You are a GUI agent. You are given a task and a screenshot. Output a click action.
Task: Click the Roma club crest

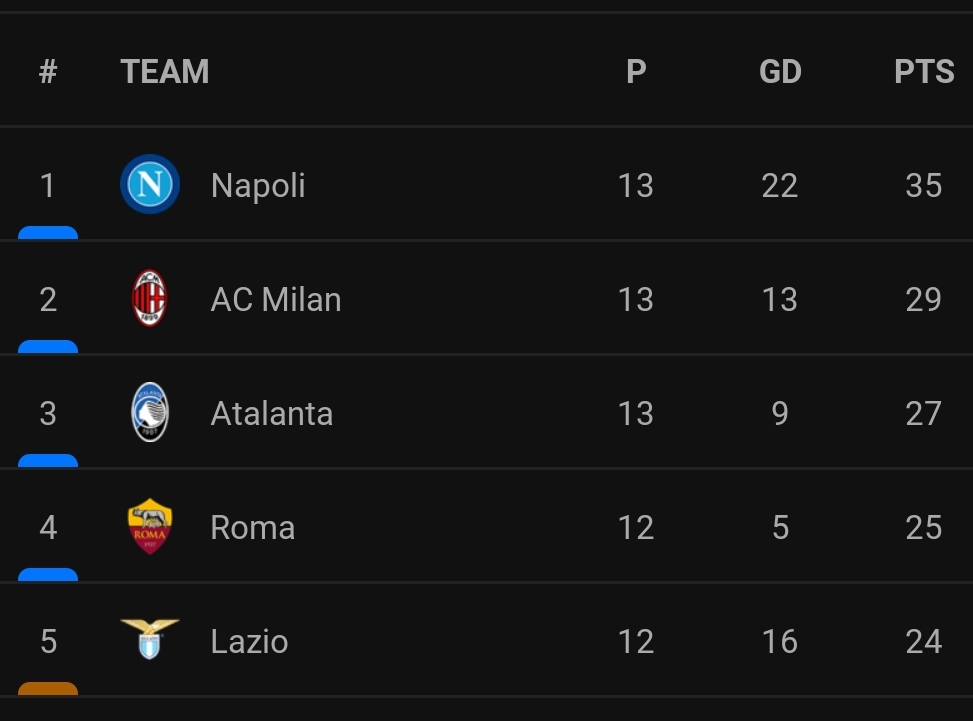pos(149,527)
